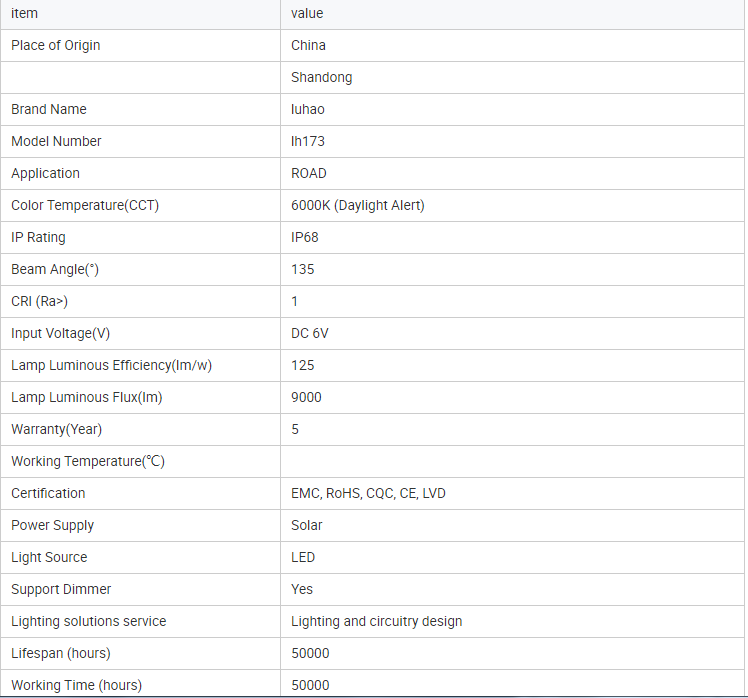
Task: Select the 'DC 6V' input voltage value
Action: (309, 333)
